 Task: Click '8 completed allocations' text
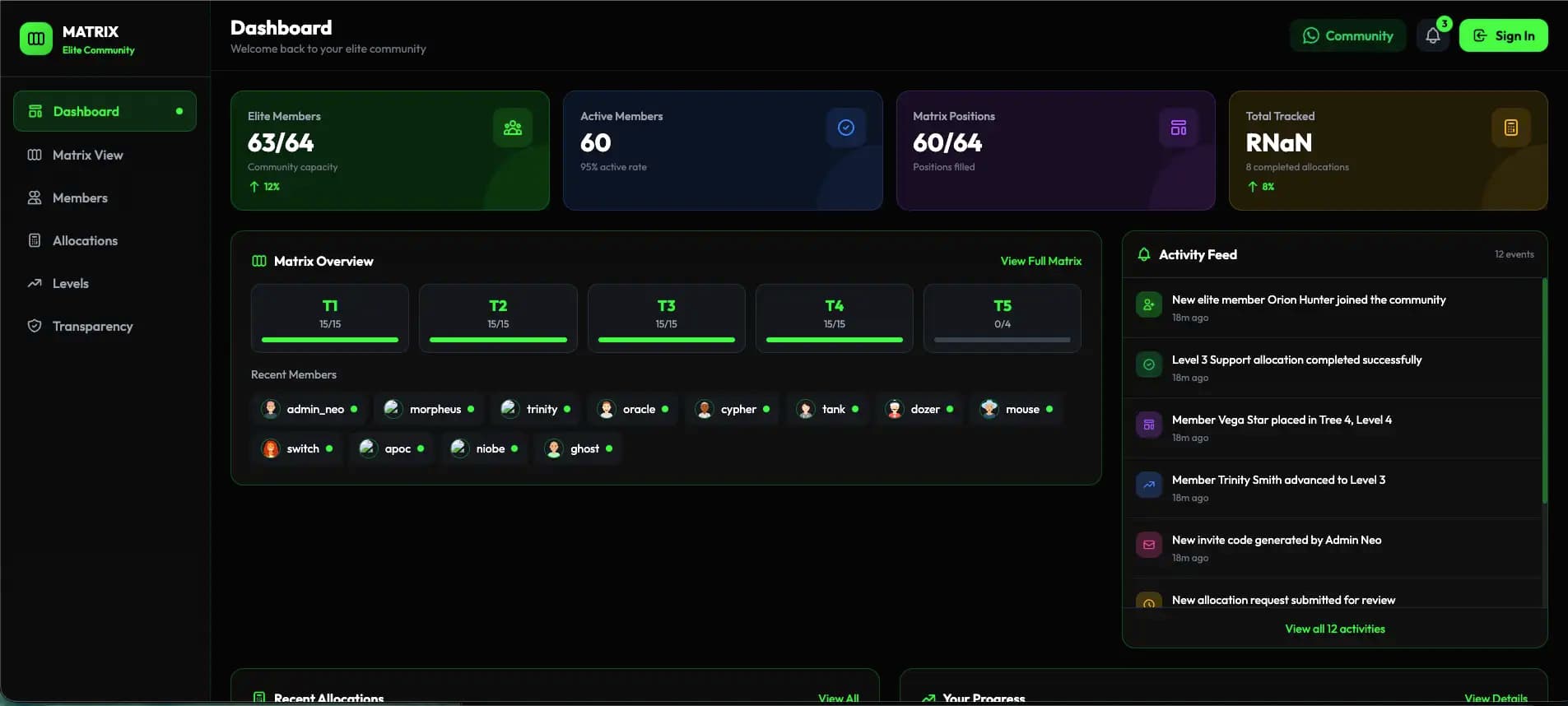1297,167
